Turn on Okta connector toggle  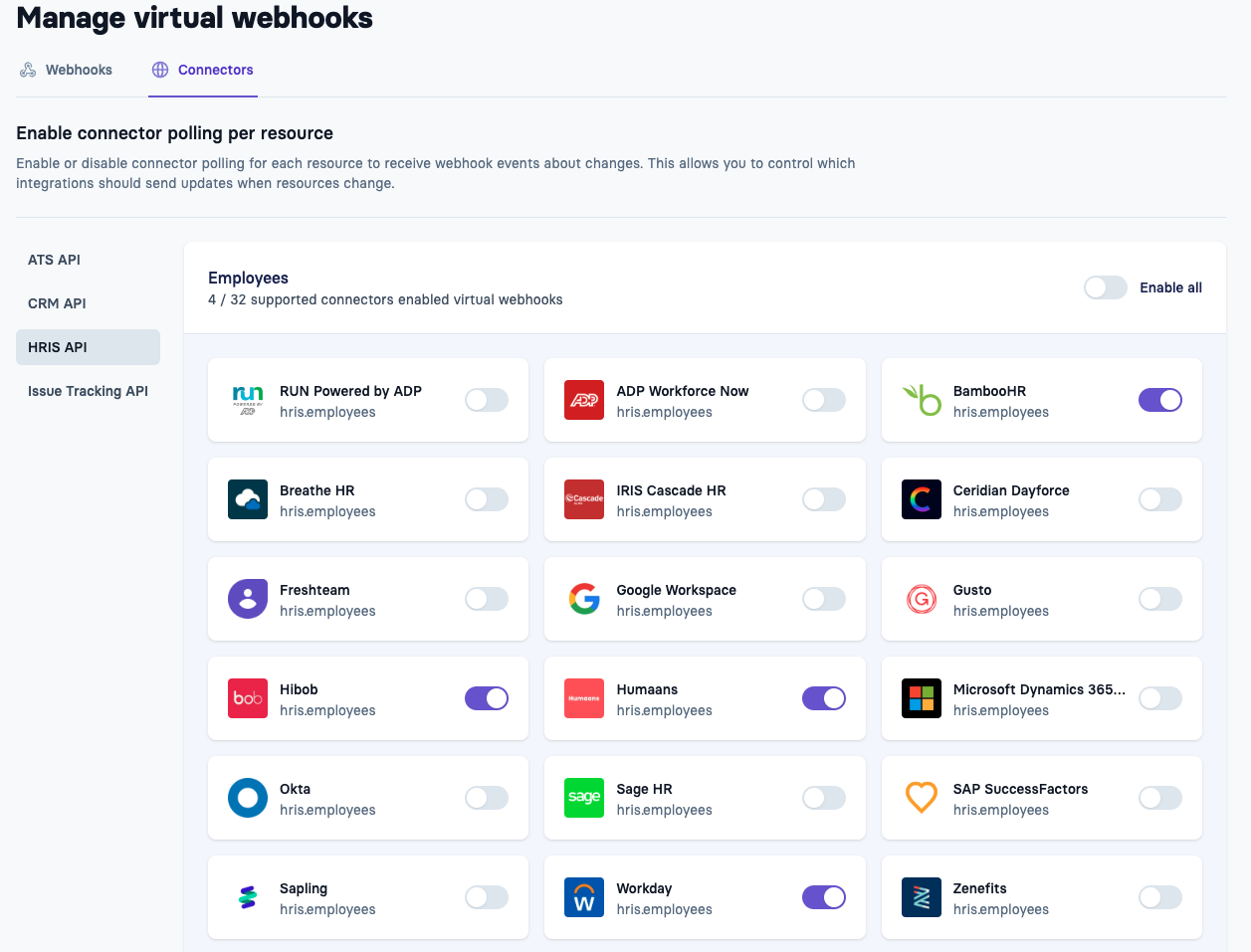(487, 798)
